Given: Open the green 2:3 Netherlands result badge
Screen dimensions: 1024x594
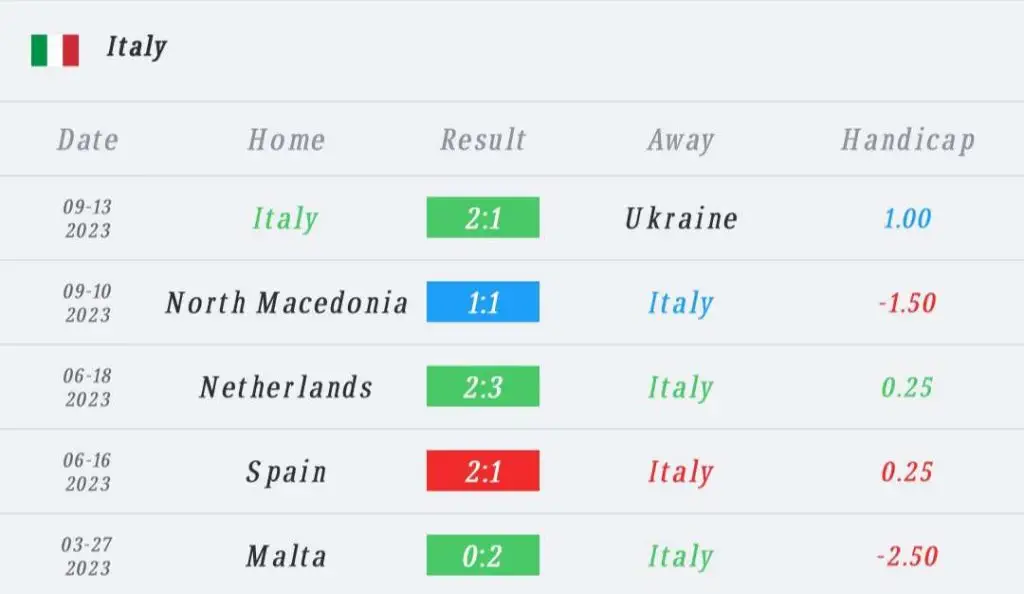Looking at the screenshot, I should coord(483,386).
